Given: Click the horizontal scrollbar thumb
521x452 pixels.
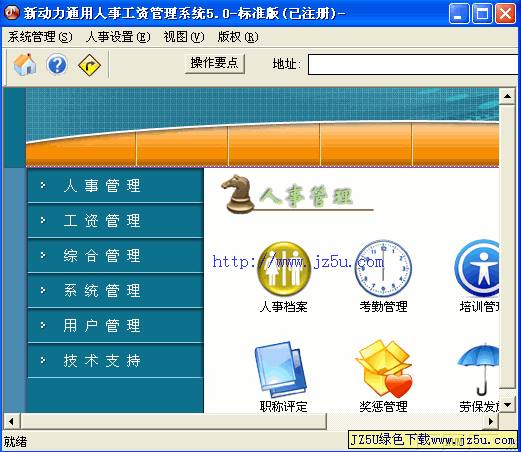Looking at the screenshot, I should (173, 421).
